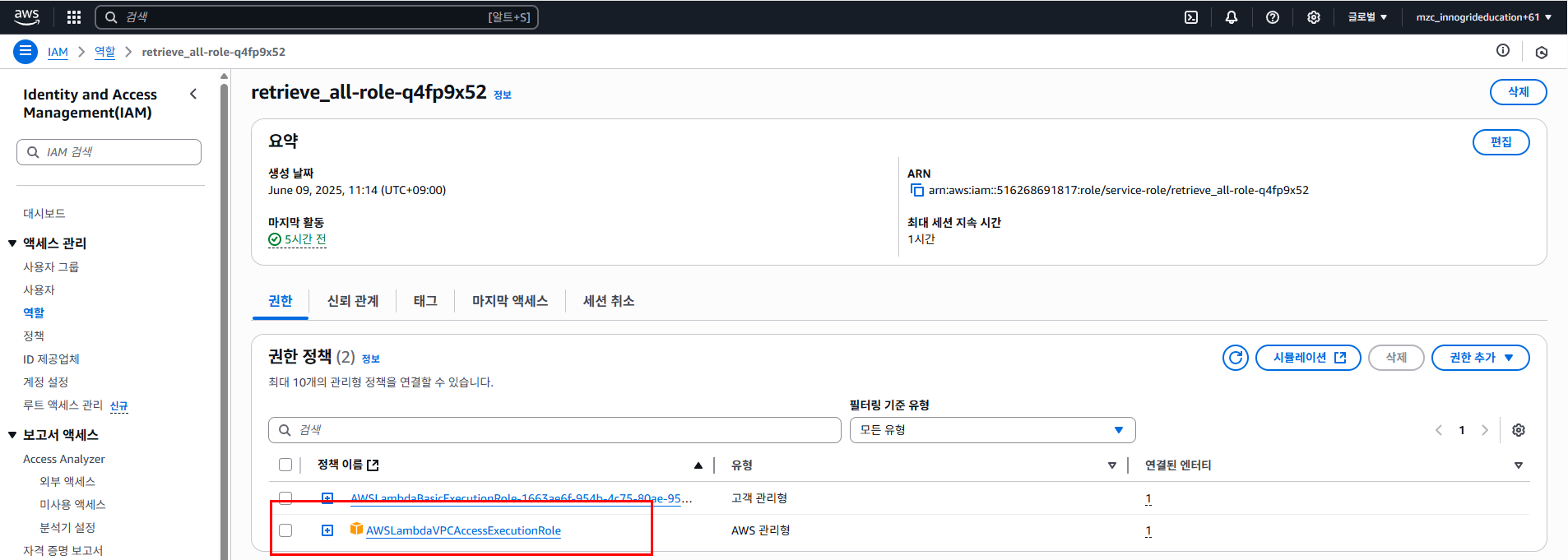Switch to the 권한 tab
The image size is (1568, 560).
280,301
